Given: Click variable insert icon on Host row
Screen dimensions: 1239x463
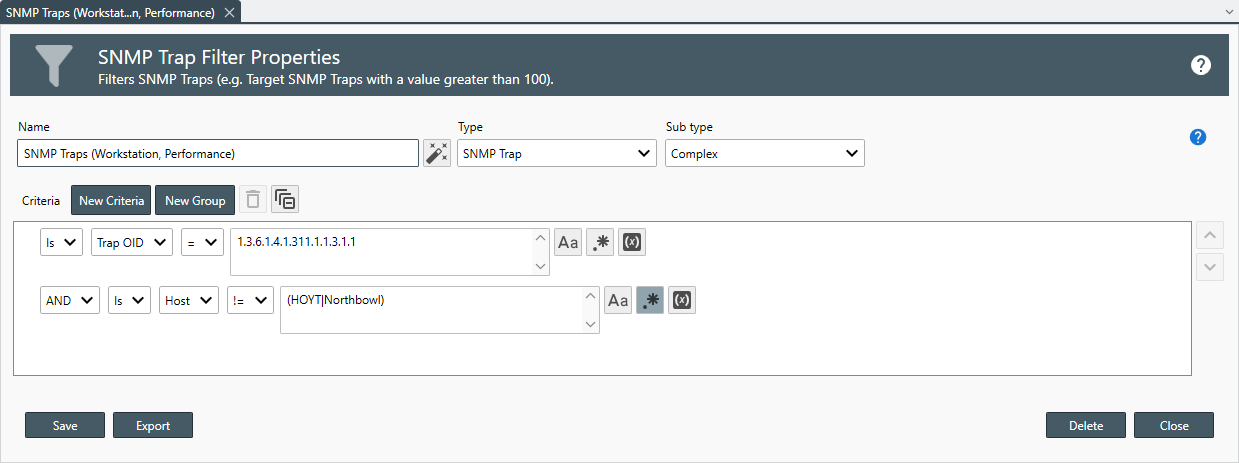Looking at the screenshot, I should click(x=681, y=300).
